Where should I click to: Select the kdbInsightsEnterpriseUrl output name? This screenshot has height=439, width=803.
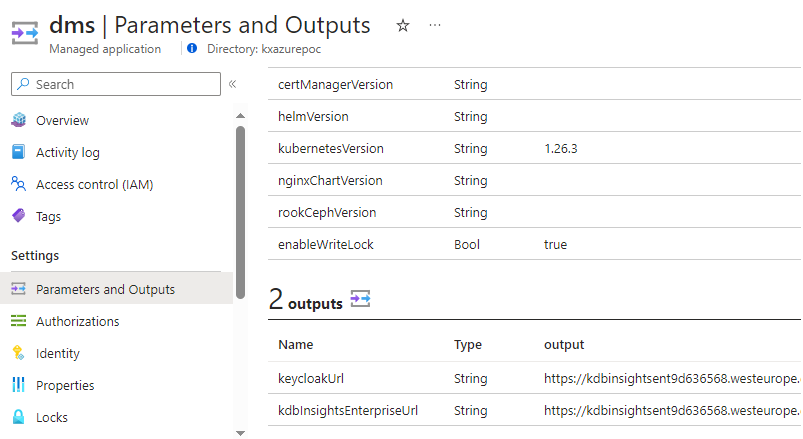point(348,411)
